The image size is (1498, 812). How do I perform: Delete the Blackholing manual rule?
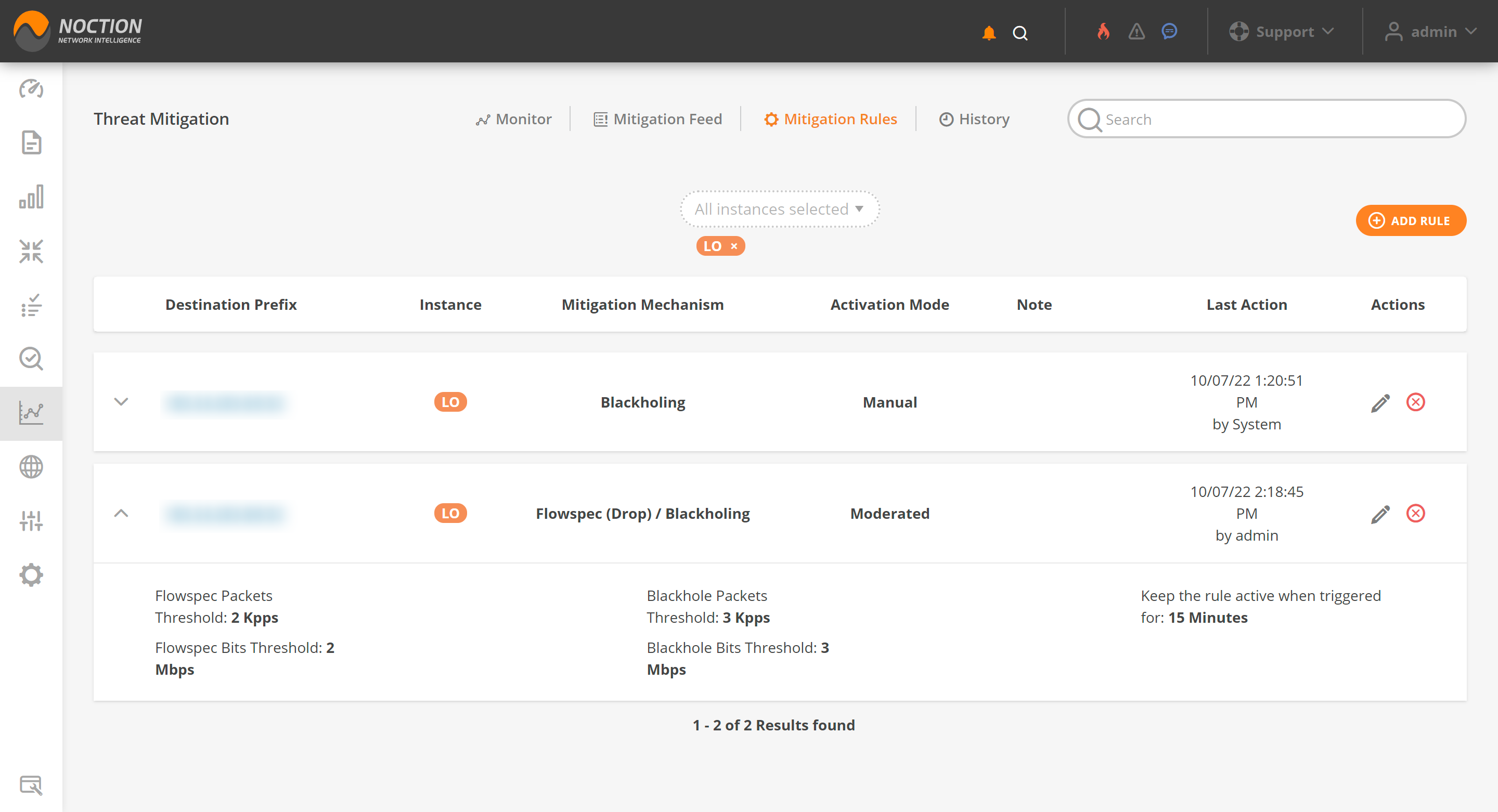1415,402
